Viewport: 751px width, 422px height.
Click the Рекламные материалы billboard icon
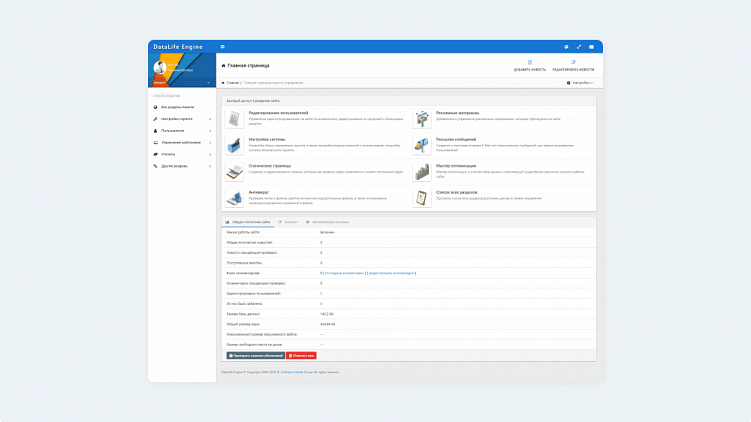[422, 119]
